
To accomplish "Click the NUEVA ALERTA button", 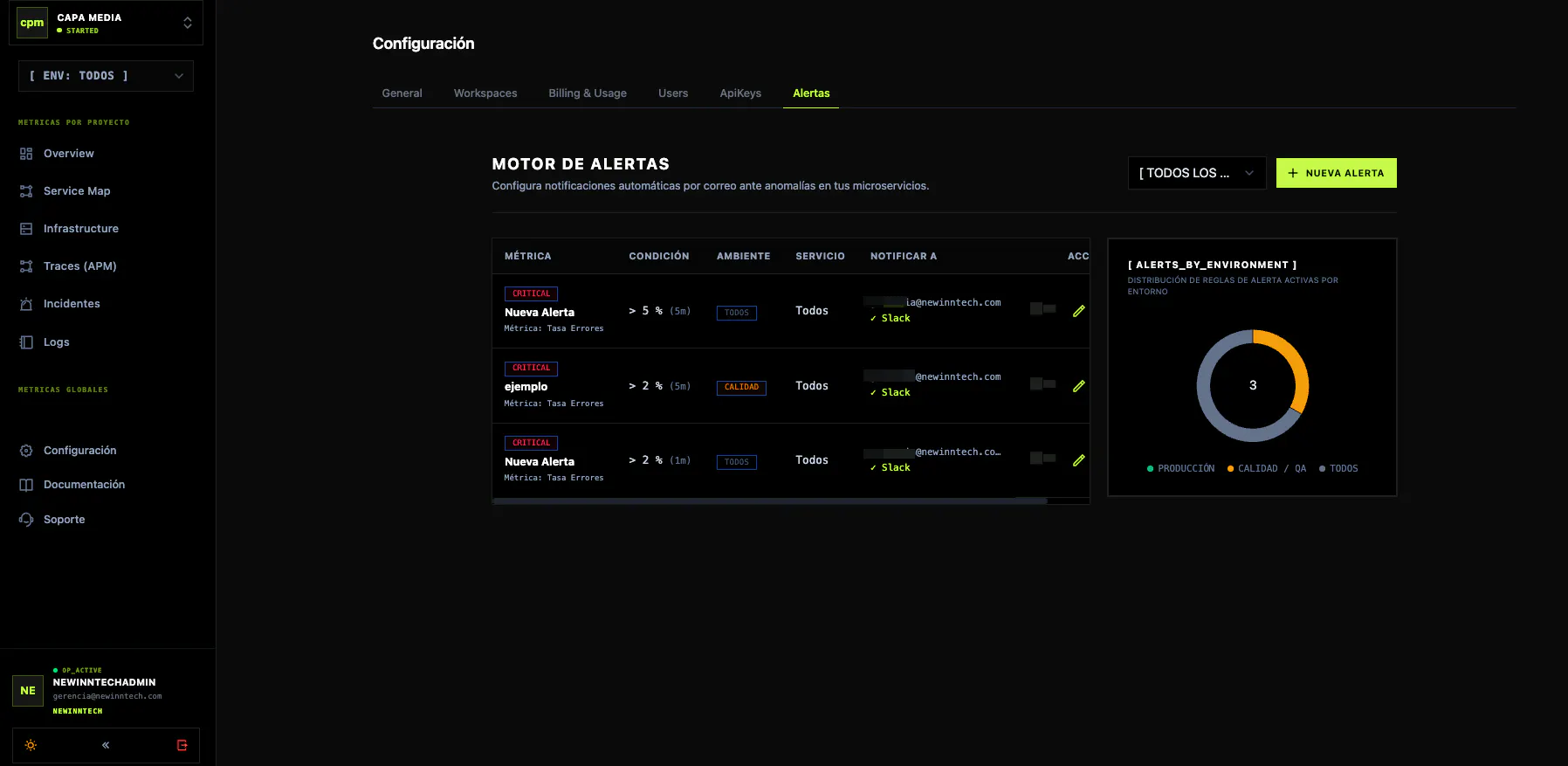I will point(1337,173).
